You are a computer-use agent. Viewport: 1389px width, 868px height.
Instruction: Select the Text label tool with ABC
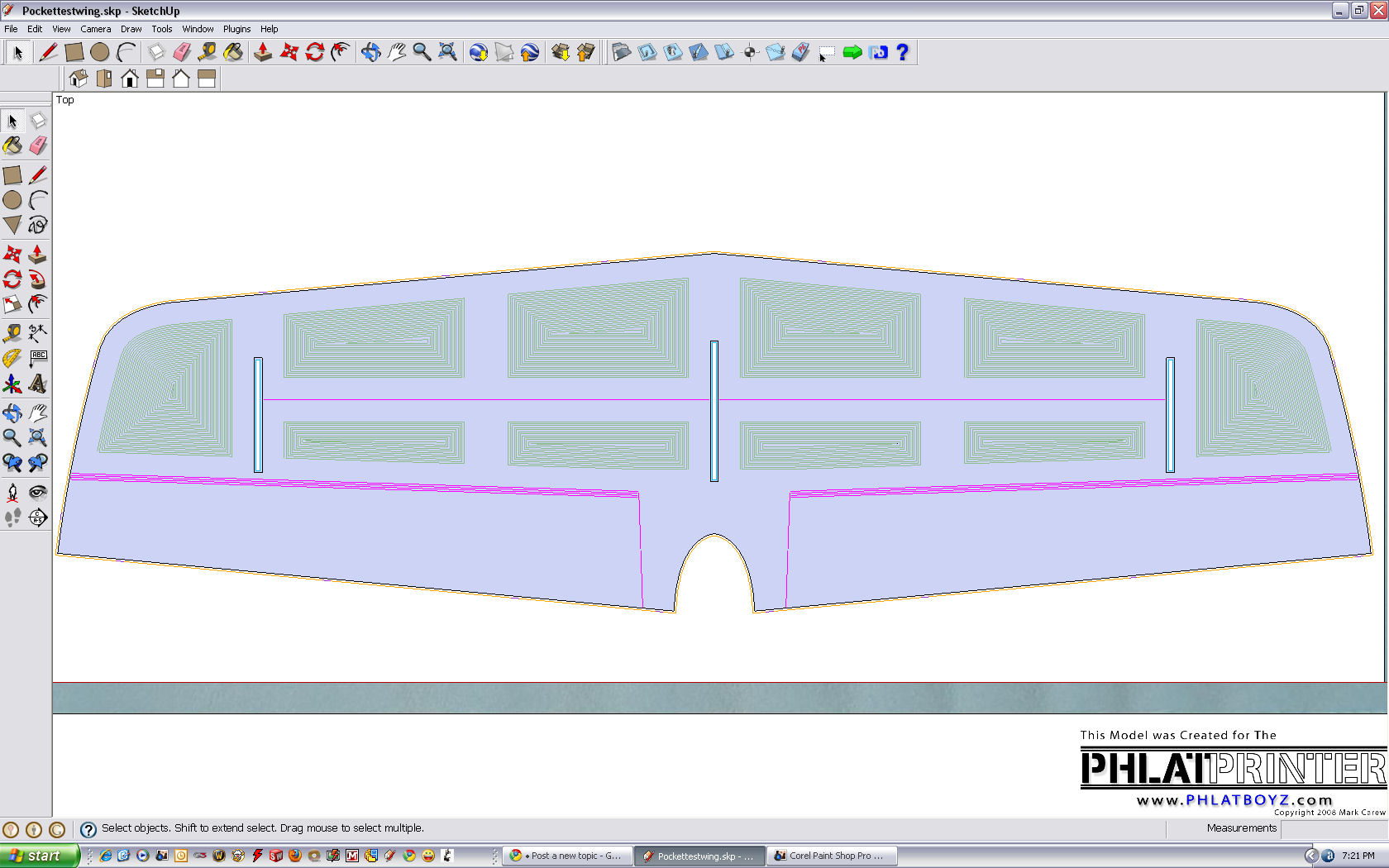[x=38, y=358]
